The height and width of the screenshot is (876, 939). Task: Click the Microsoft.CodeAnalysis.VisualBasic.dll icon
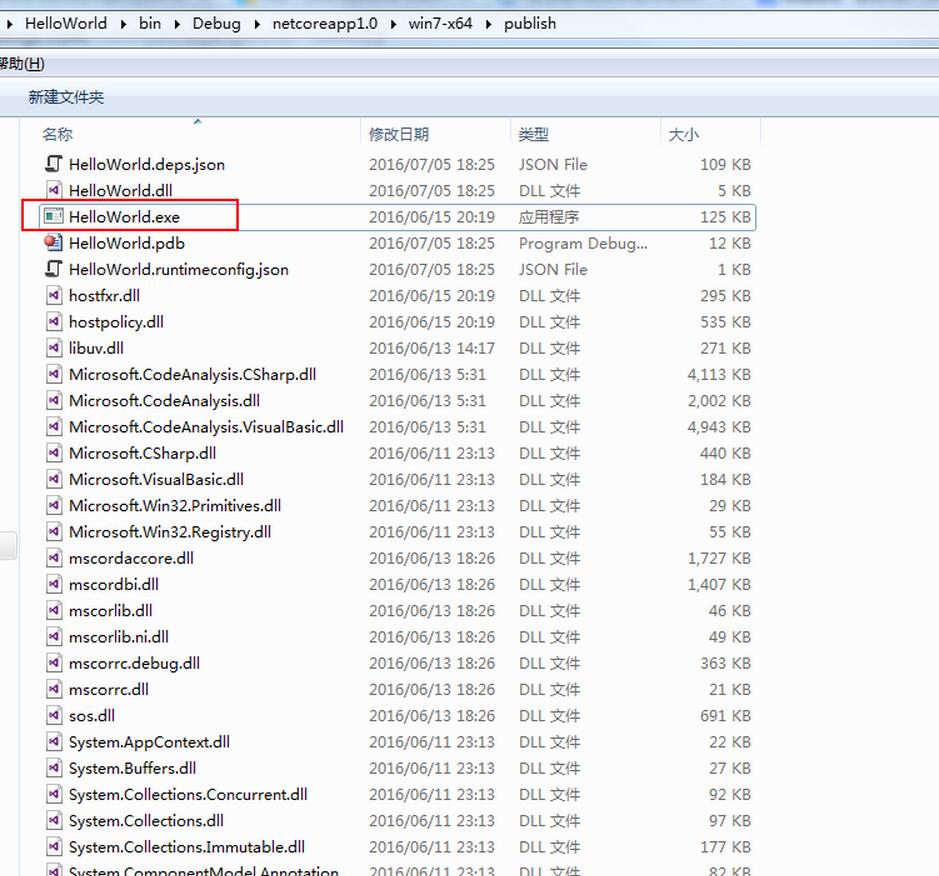[x=54, y=427]
